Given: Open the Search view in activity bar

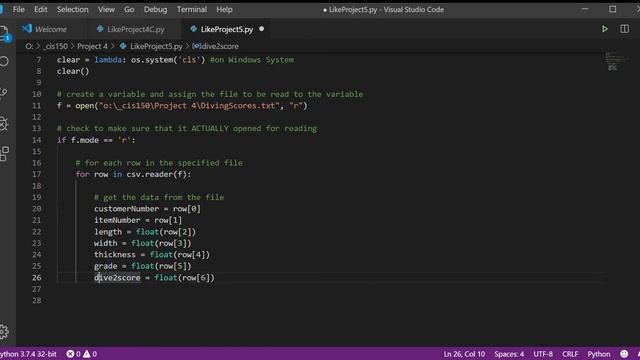Looking at the screenshot, I should click(4, 62).
